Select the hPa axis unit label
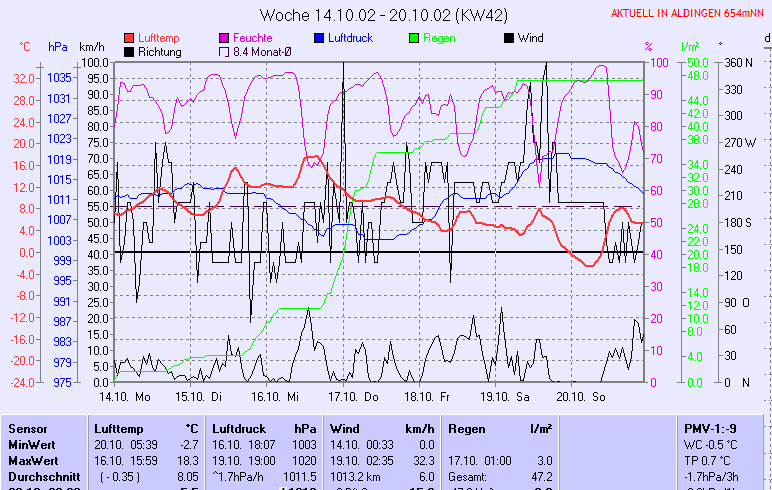This screenshot has width=772, height=490. 56,47
